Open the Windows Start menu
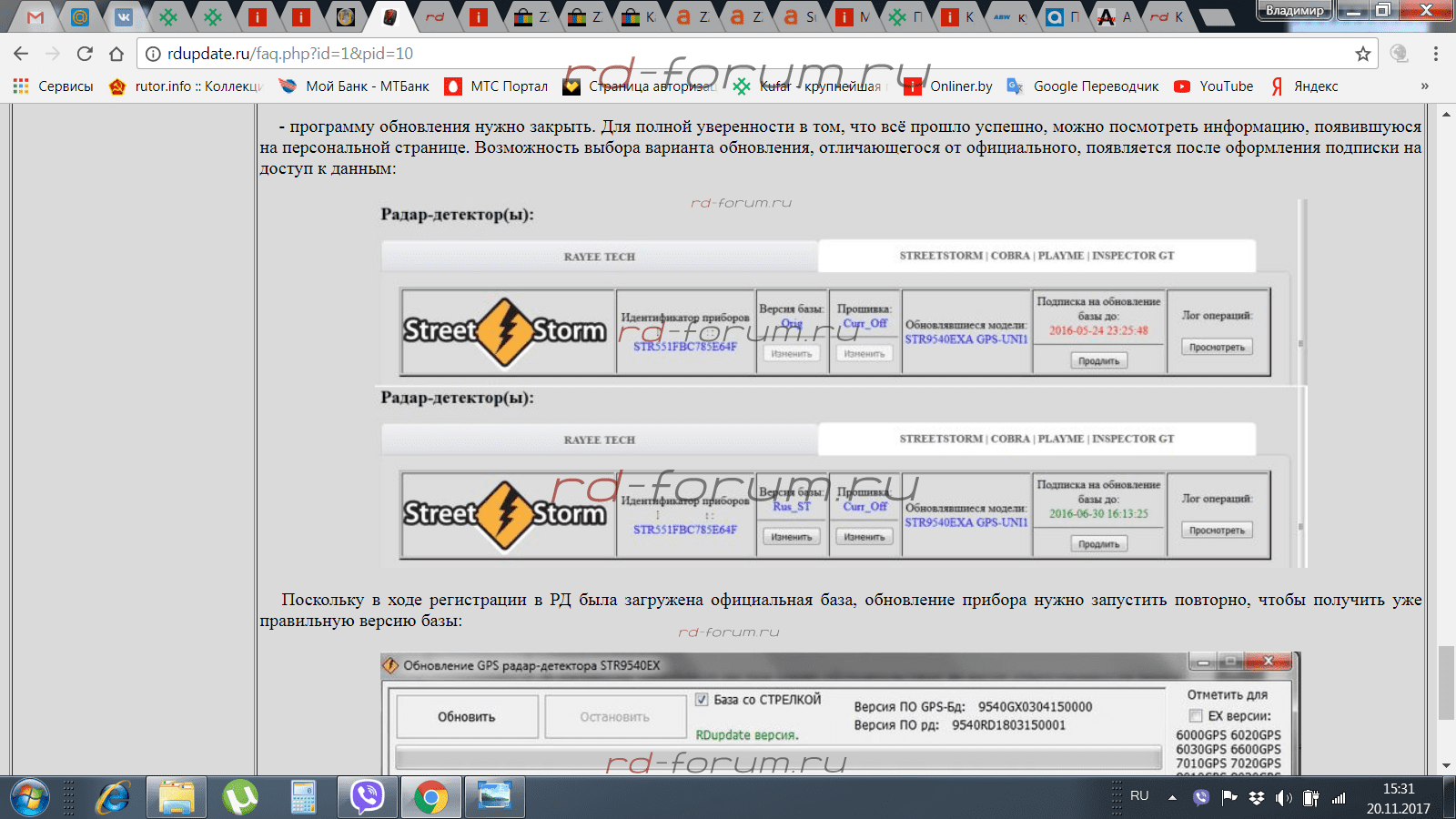Image resolution: width=1456 pixels, height=819 pixels. pos(29,798)
